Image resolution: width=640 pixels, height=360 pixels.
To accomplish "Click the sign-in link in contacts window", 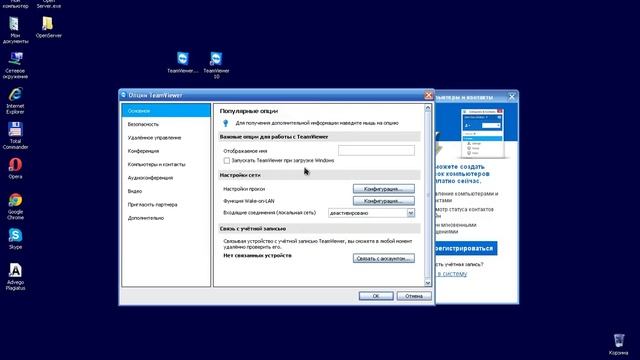I will pyautogui.click(x=452, y=274).
